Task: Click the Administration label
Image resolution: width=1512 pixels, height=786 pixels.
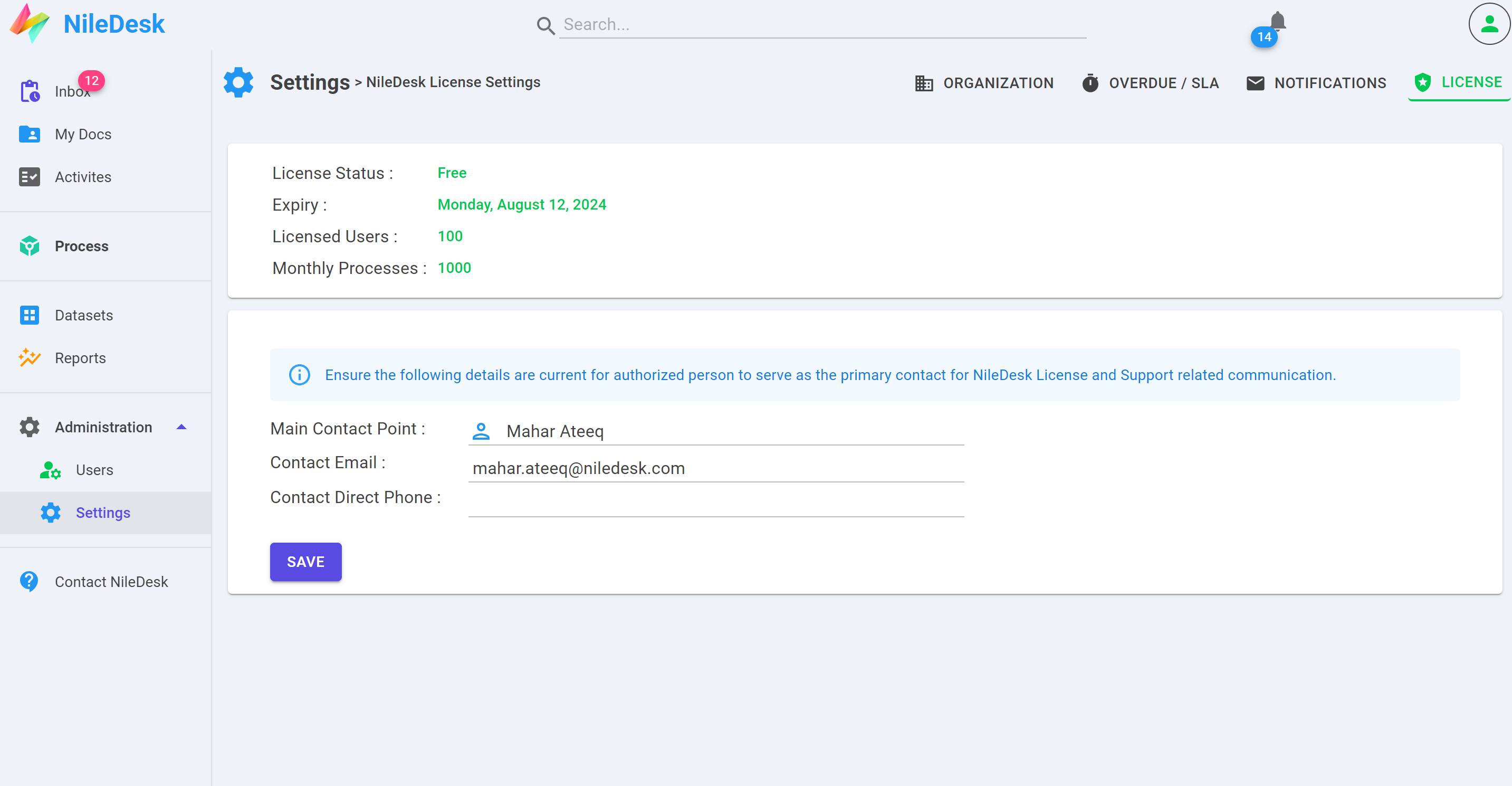Action: (103, 427)
